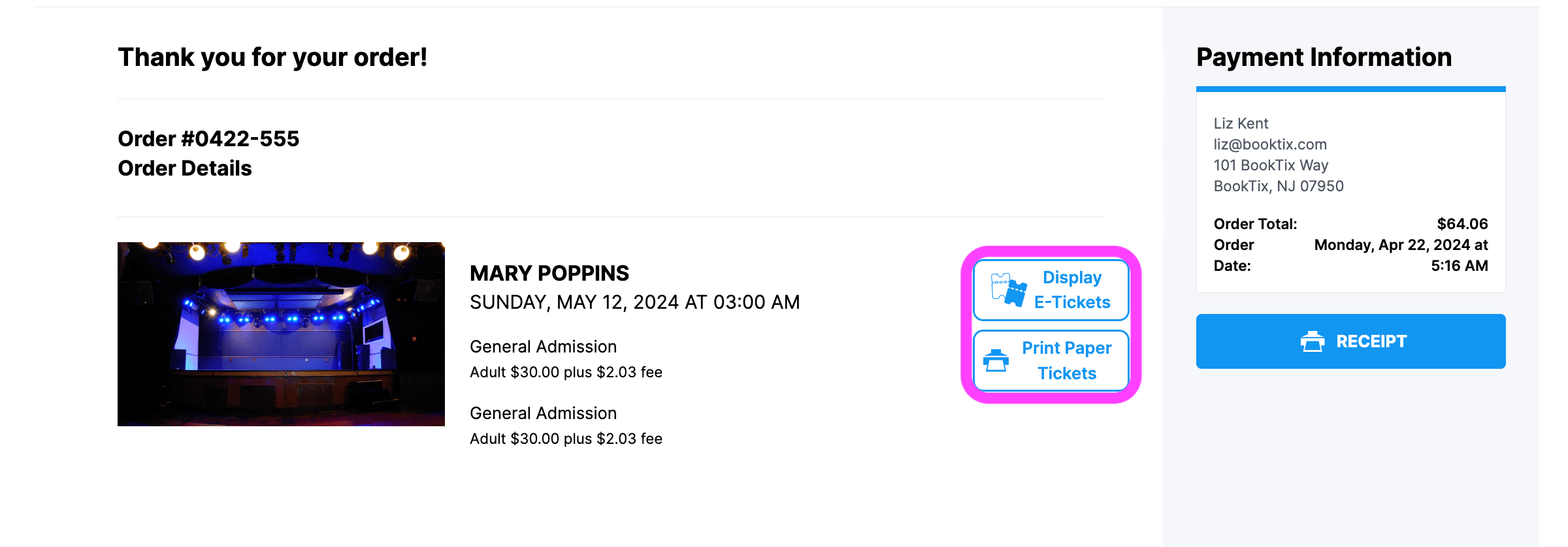Click the $64.06 order total amount
Viewport: 1568px width, 547px height.
[x=1462, y=224]
